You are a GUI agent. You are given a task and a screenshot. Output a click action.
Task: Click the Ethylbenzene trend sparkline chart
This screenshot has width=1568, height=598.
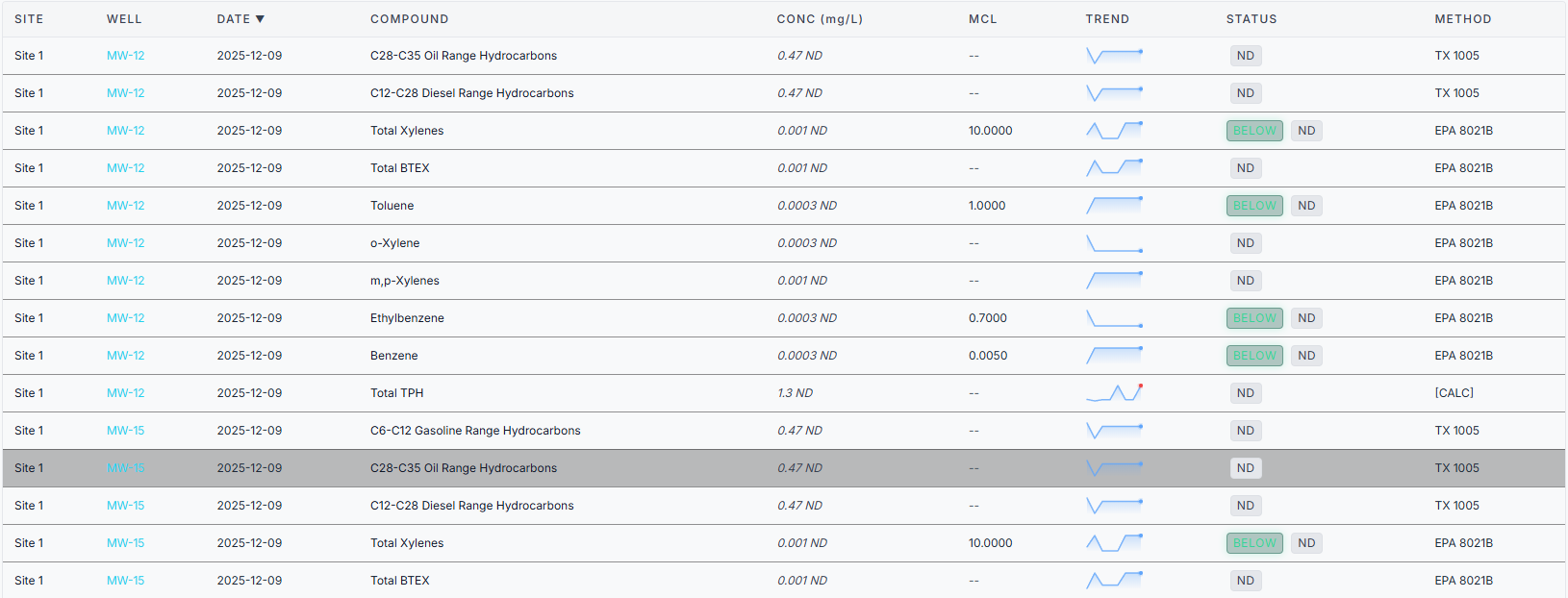pyautogui.click(x=1114, y=318)
